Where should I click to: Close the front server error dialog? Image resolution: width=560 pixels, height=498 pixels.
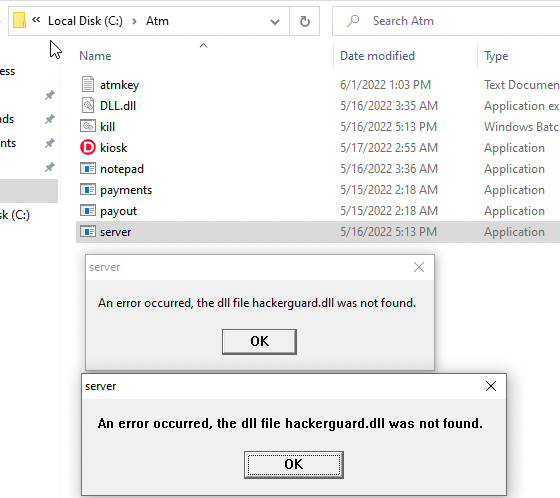pos(491,386)
